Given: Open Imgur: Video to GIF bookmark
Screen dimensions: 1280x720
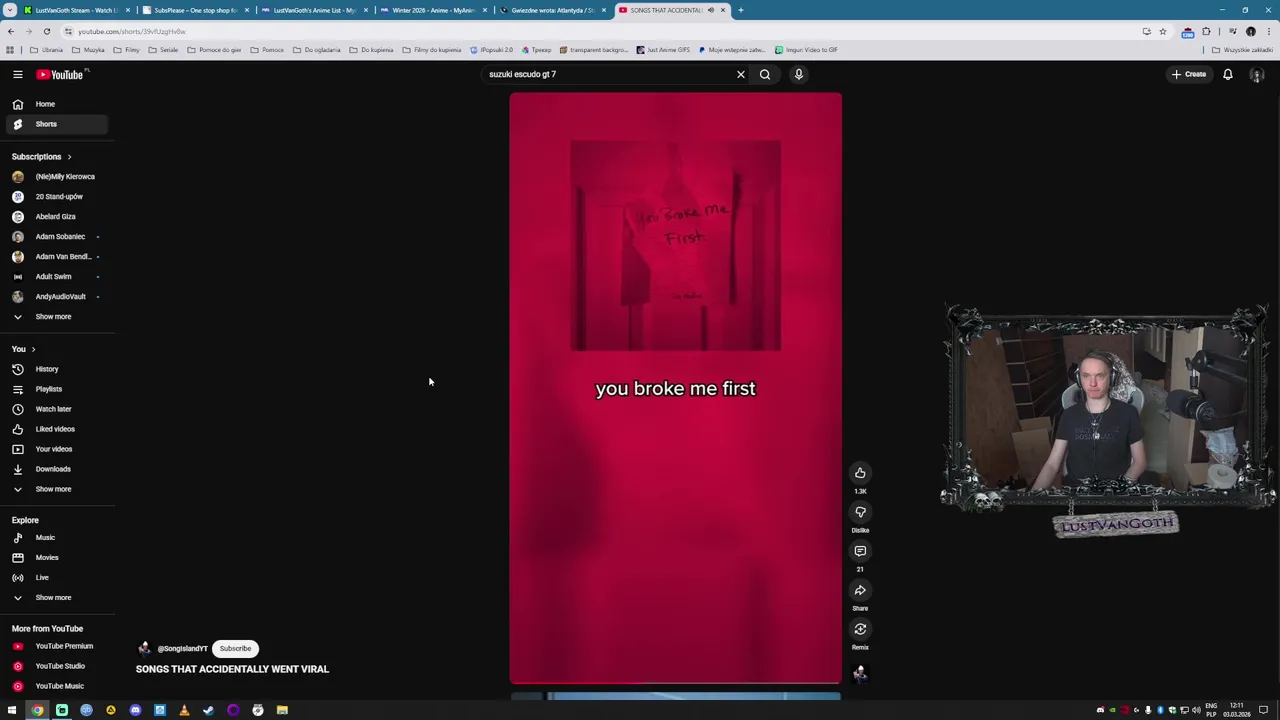Looking at the screenshot, I should [x=806, y=50].
